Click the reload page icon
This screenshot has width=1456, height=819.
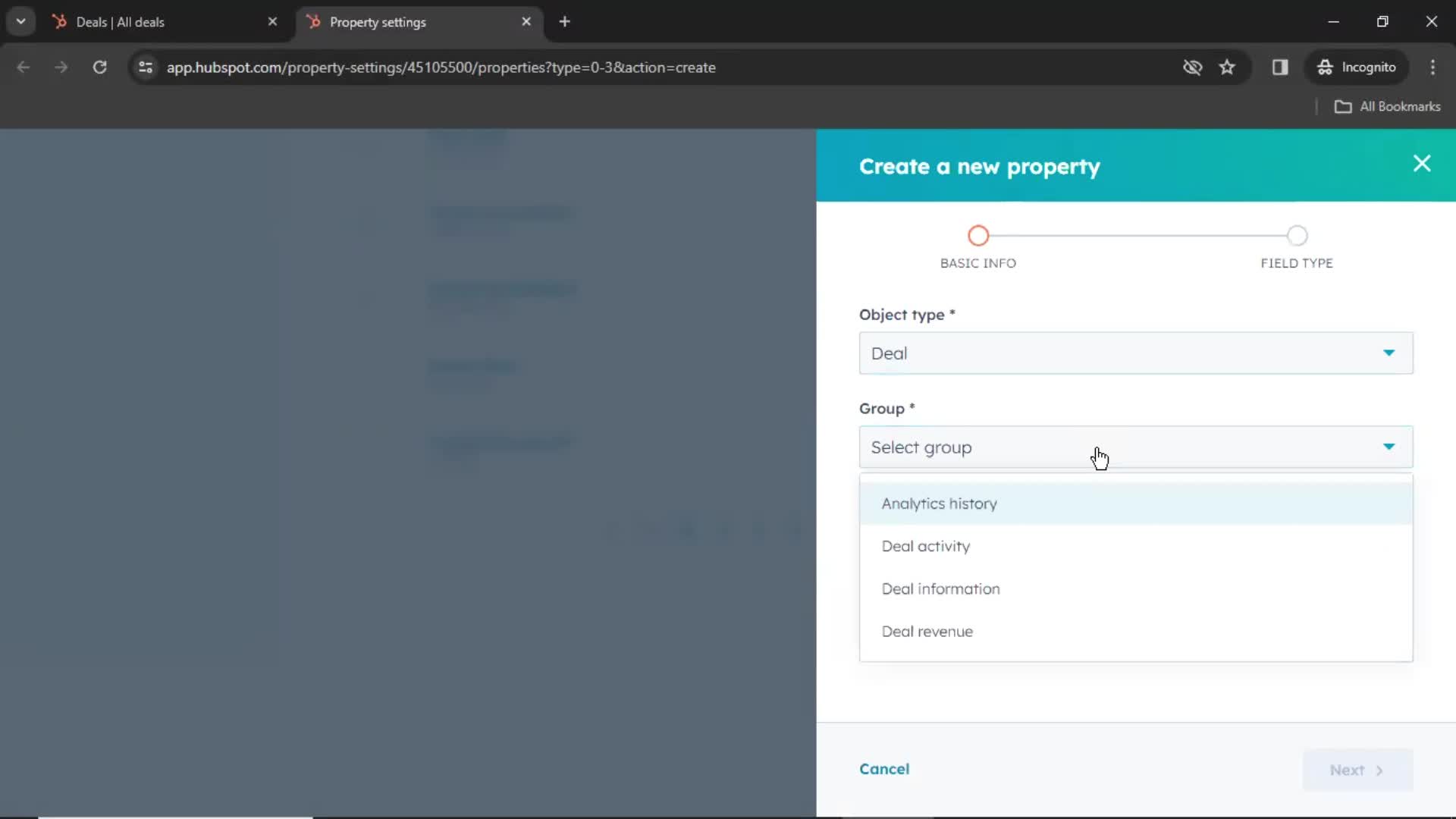click(x=100, y=67)
